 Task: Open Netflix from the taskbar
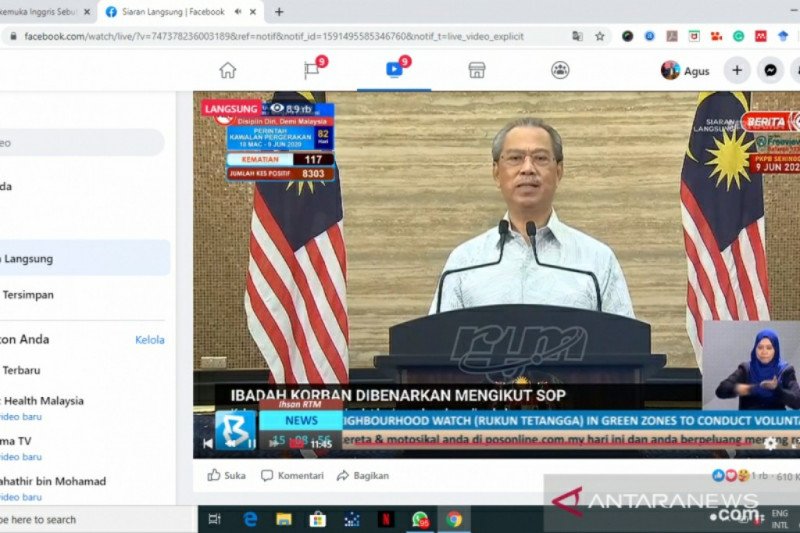pos(386,519)
